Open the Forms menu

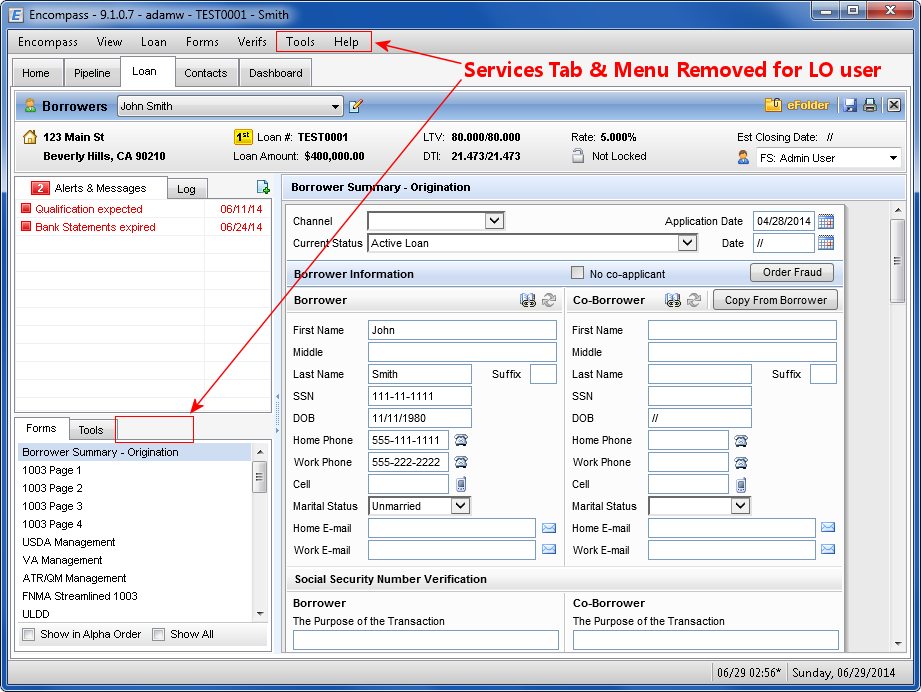pos(202,42)
